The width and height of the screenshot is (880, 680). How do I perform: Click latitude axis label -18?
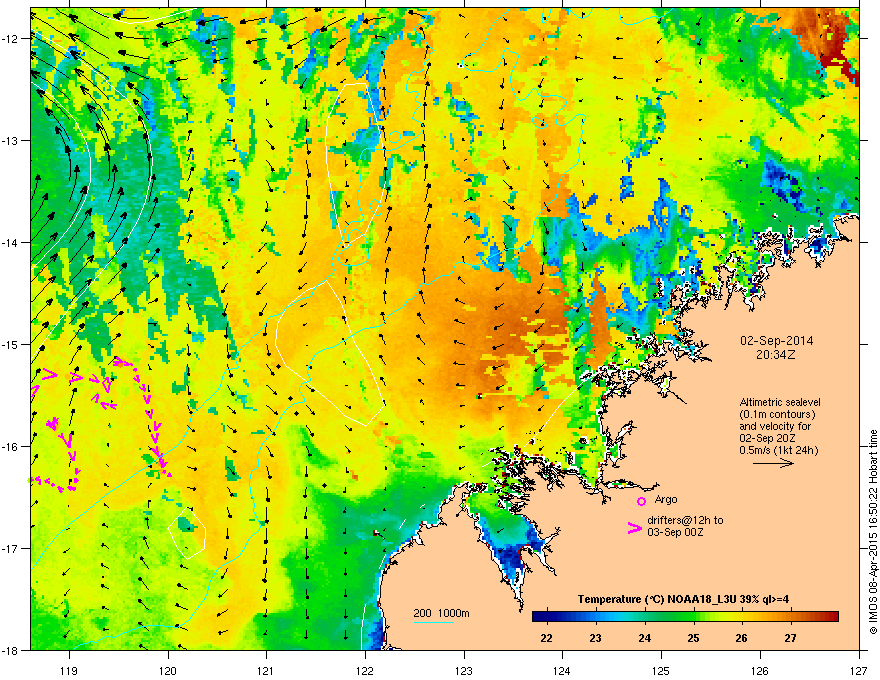10,650
